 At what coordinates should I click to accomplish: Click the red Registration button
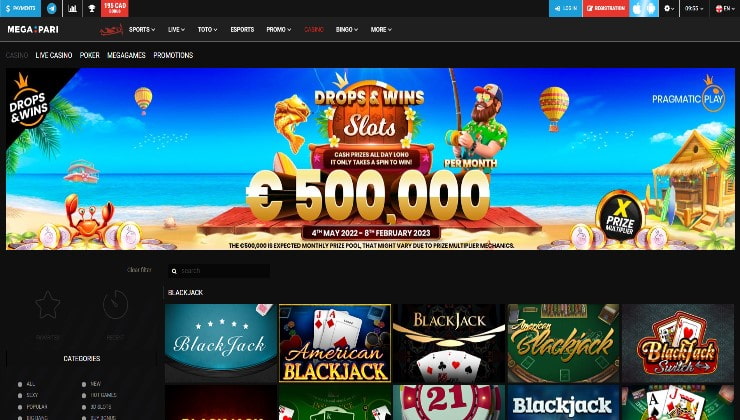tap(606, 8)
